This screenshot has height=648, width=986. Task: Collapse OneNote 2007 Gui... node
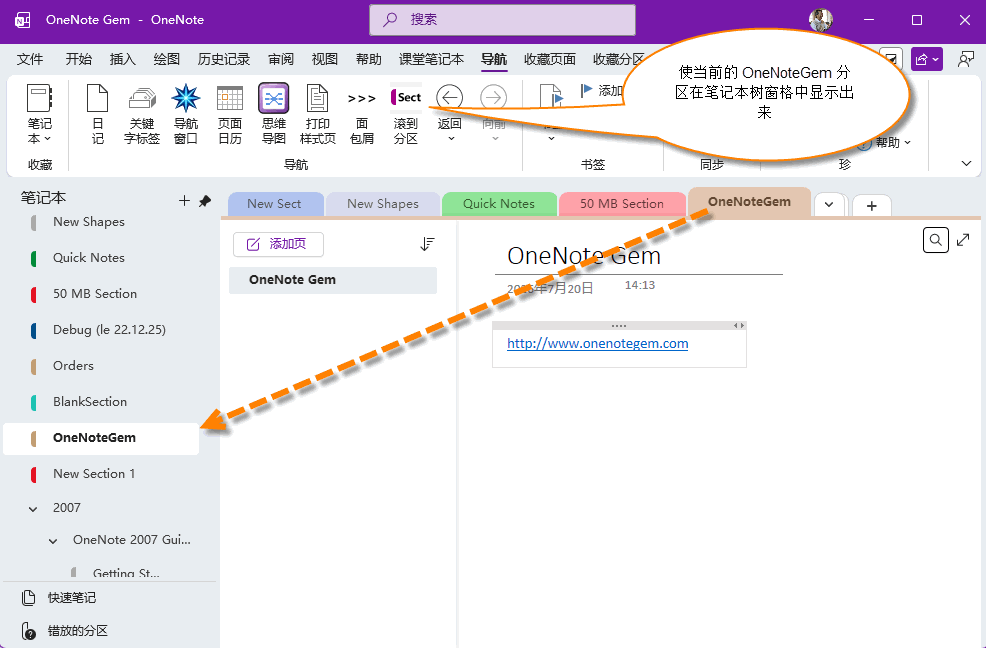[x=53, y=540]
